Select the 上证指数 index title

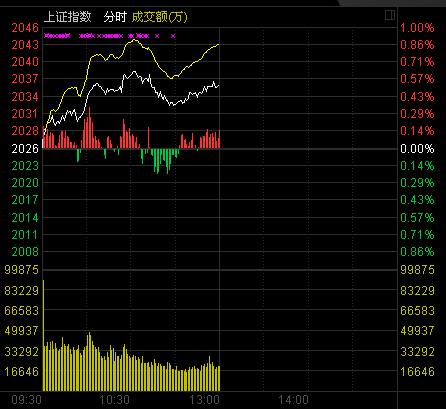coord(68,17)
